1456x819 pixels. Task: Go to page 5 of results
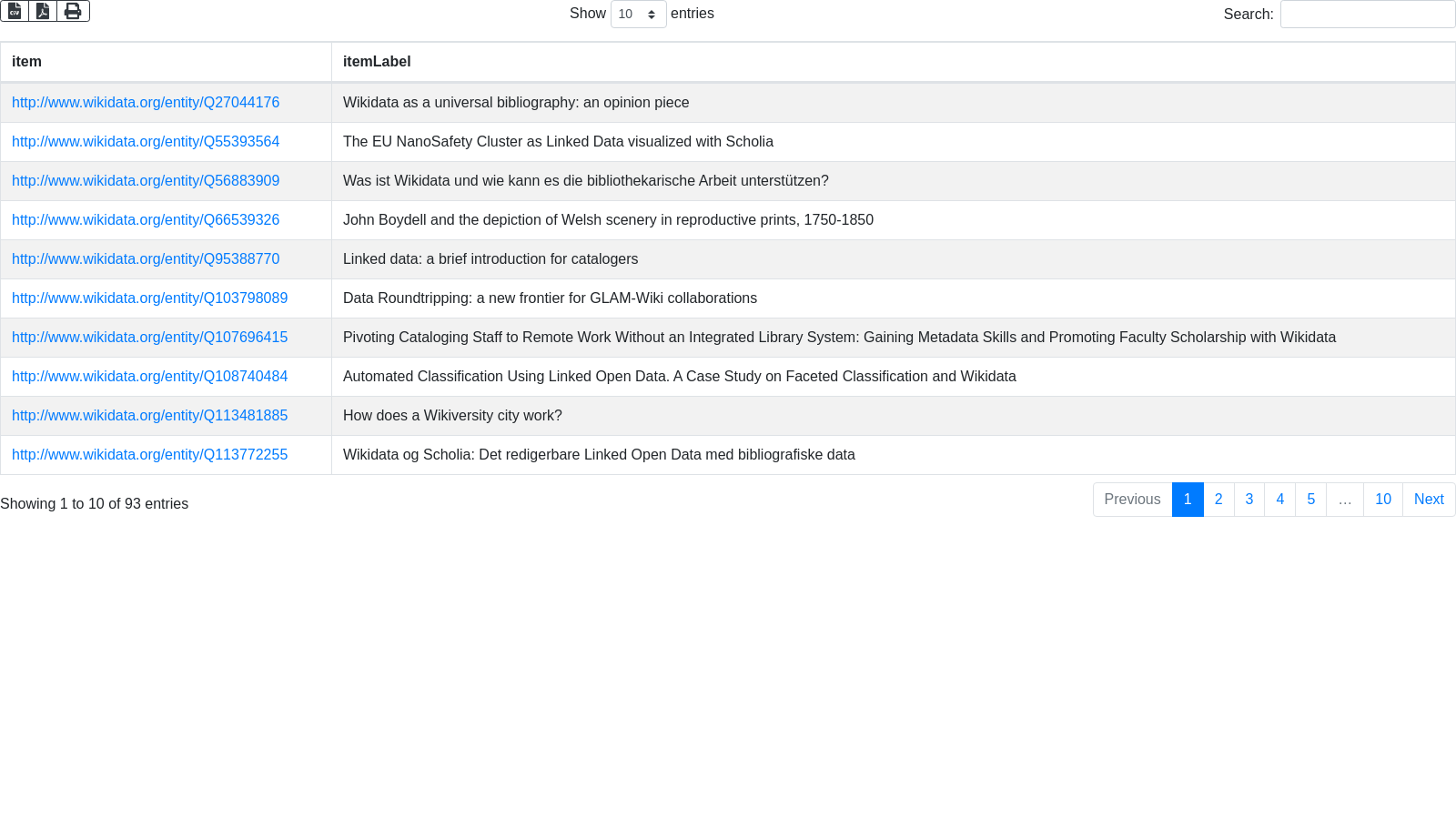pos(1311,500)
